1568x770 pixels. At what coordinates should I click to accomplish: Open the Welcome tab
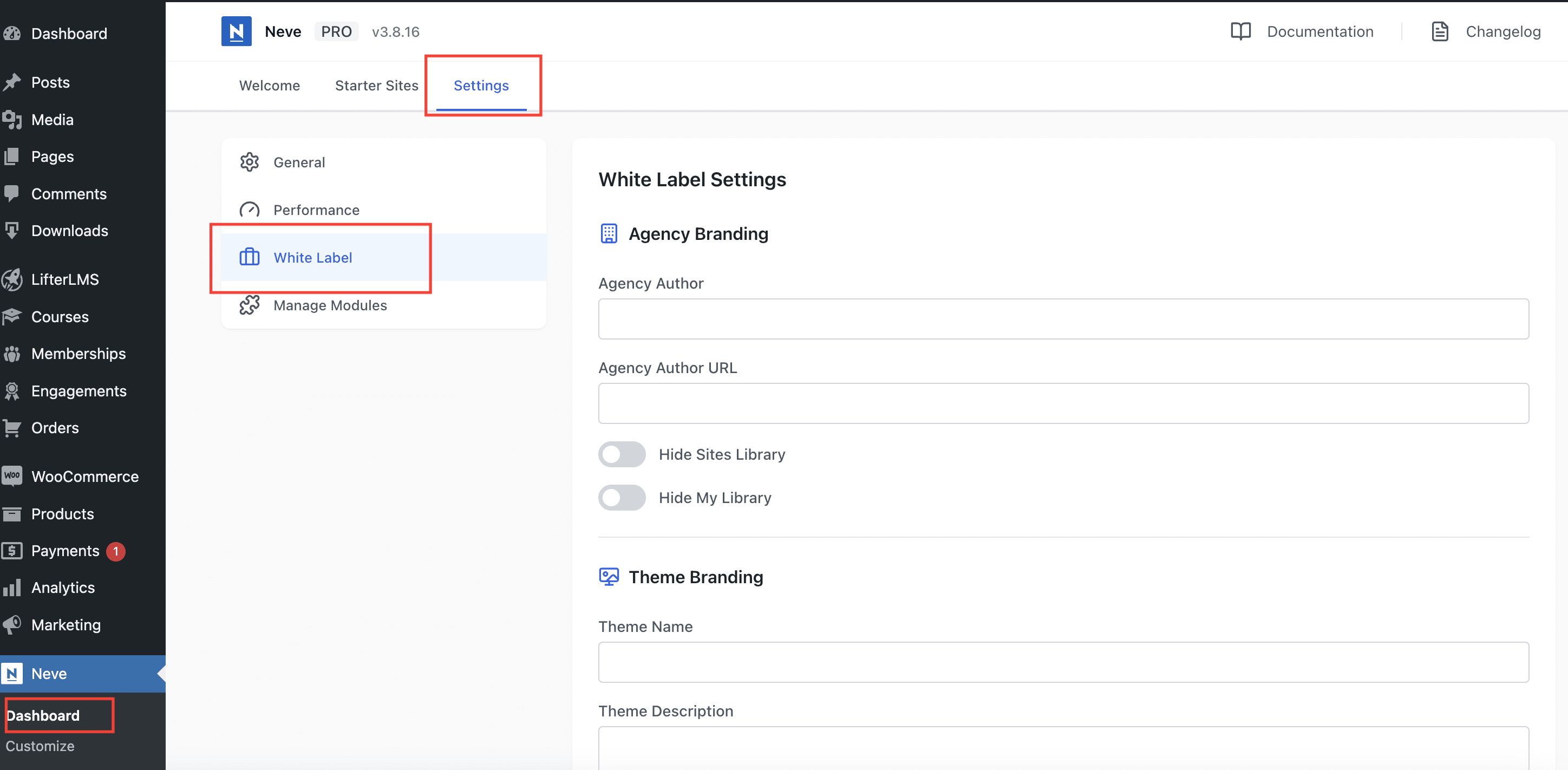(x=269, y=85)
